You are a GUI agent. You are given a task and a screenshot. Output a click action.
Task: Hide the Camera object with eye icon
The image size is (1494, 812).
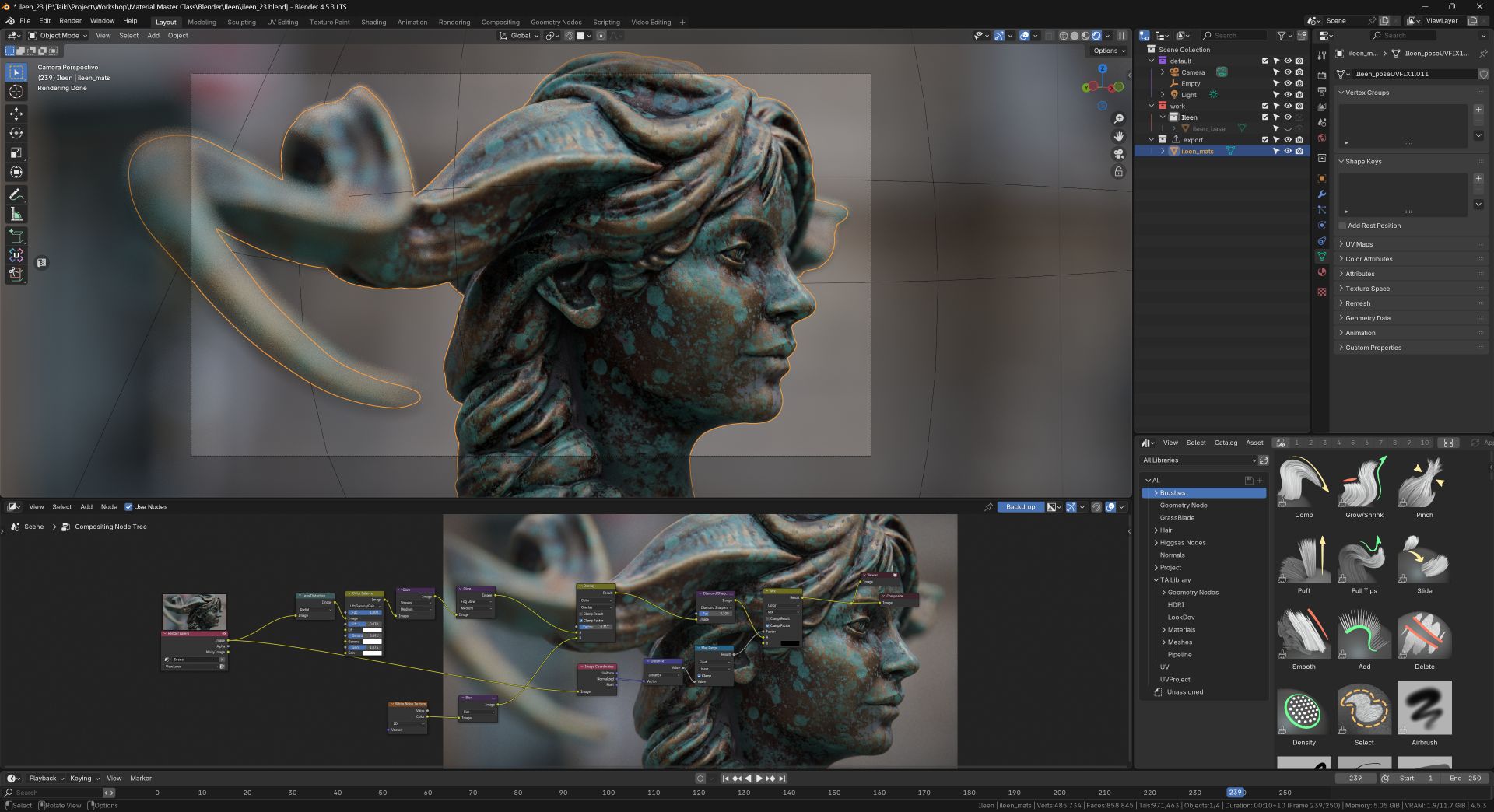pos(1287,72)
